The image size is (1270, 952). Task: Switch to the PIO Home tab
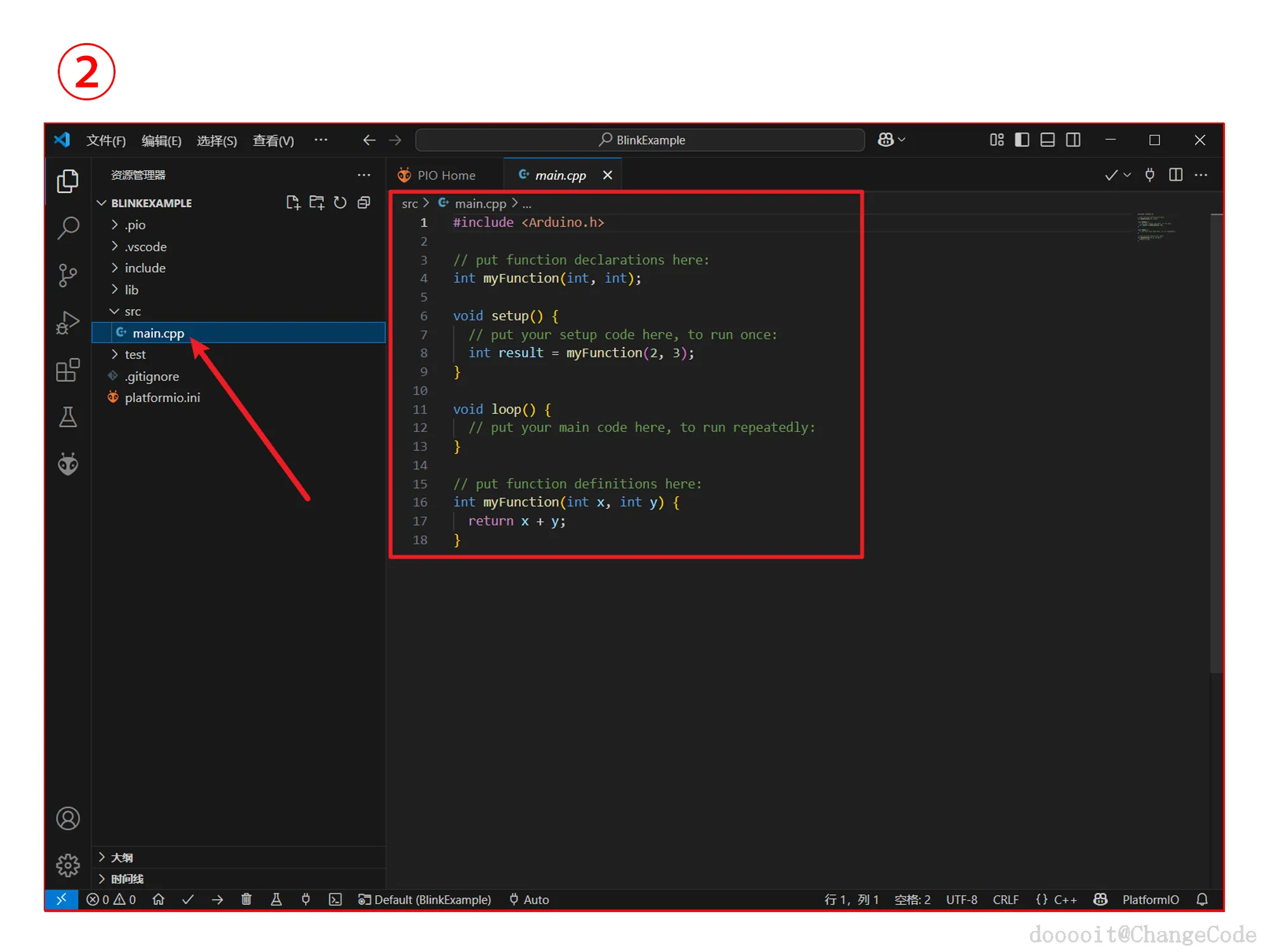(x=446, y=175)
